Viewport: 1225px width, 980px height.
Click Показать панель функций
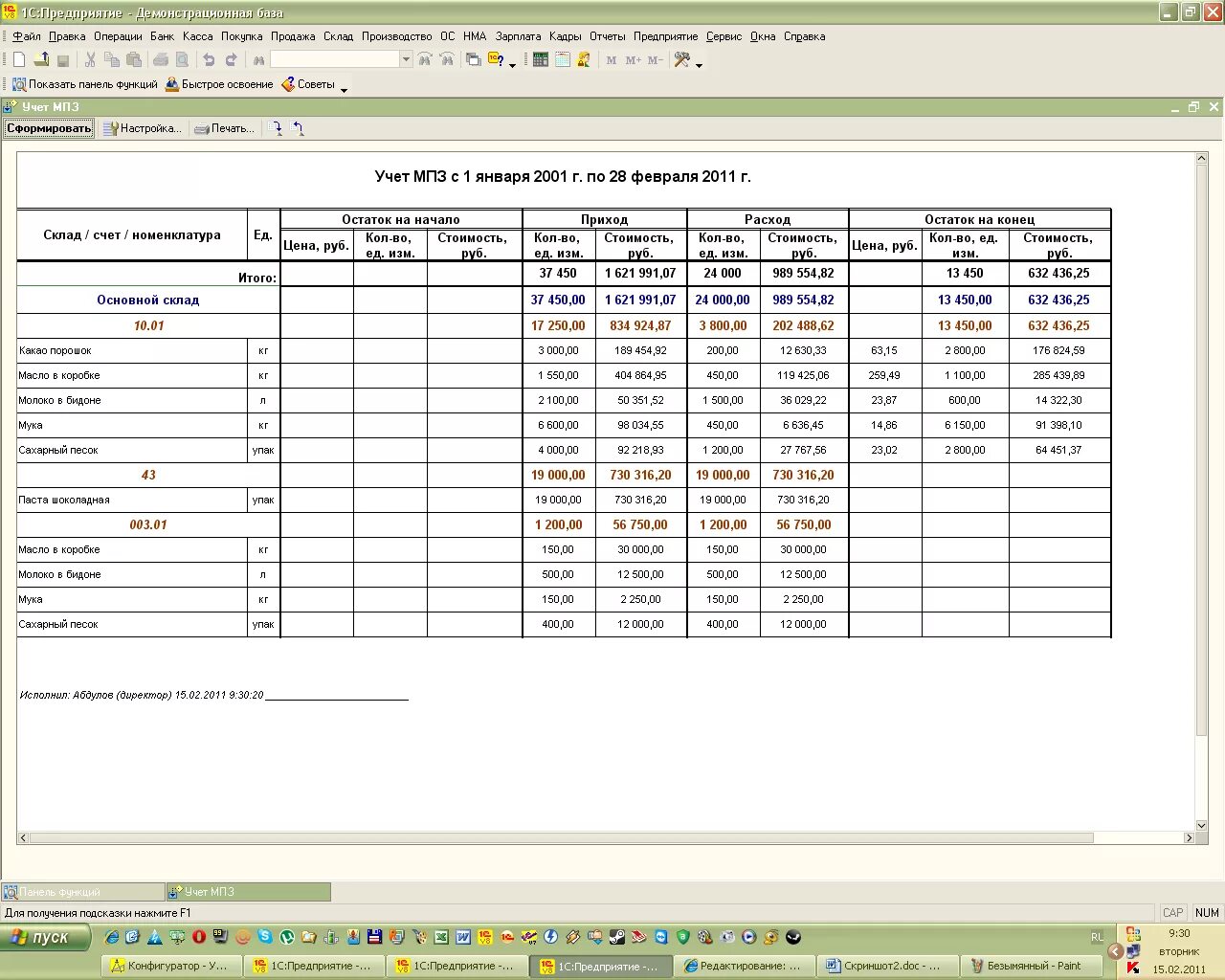(x=84, y=84)
